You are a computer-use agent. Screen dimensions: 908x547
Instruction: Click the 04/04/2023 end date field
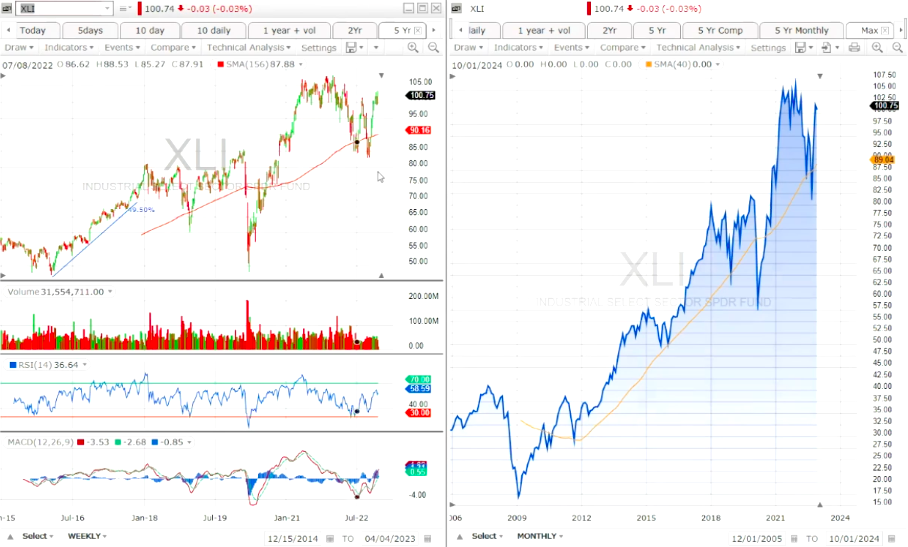point(390,538)
